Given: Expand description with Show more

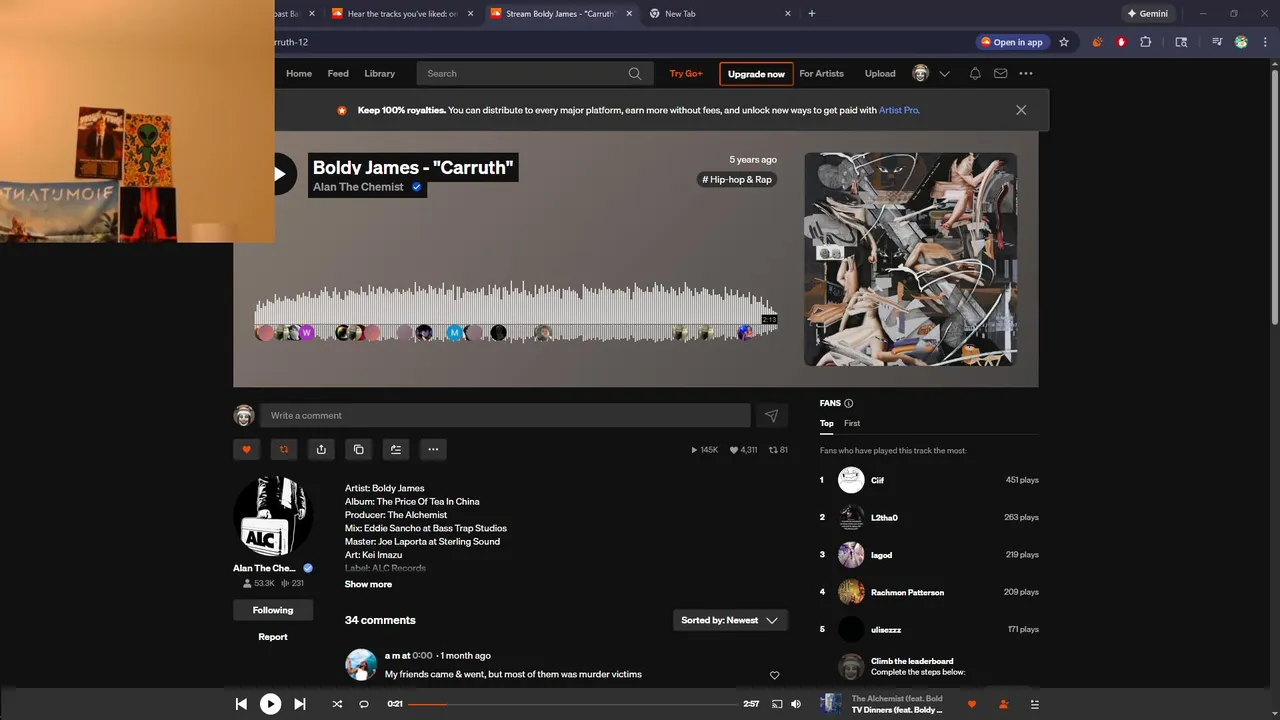Looking at the screenshot, I should pos(368,584).
